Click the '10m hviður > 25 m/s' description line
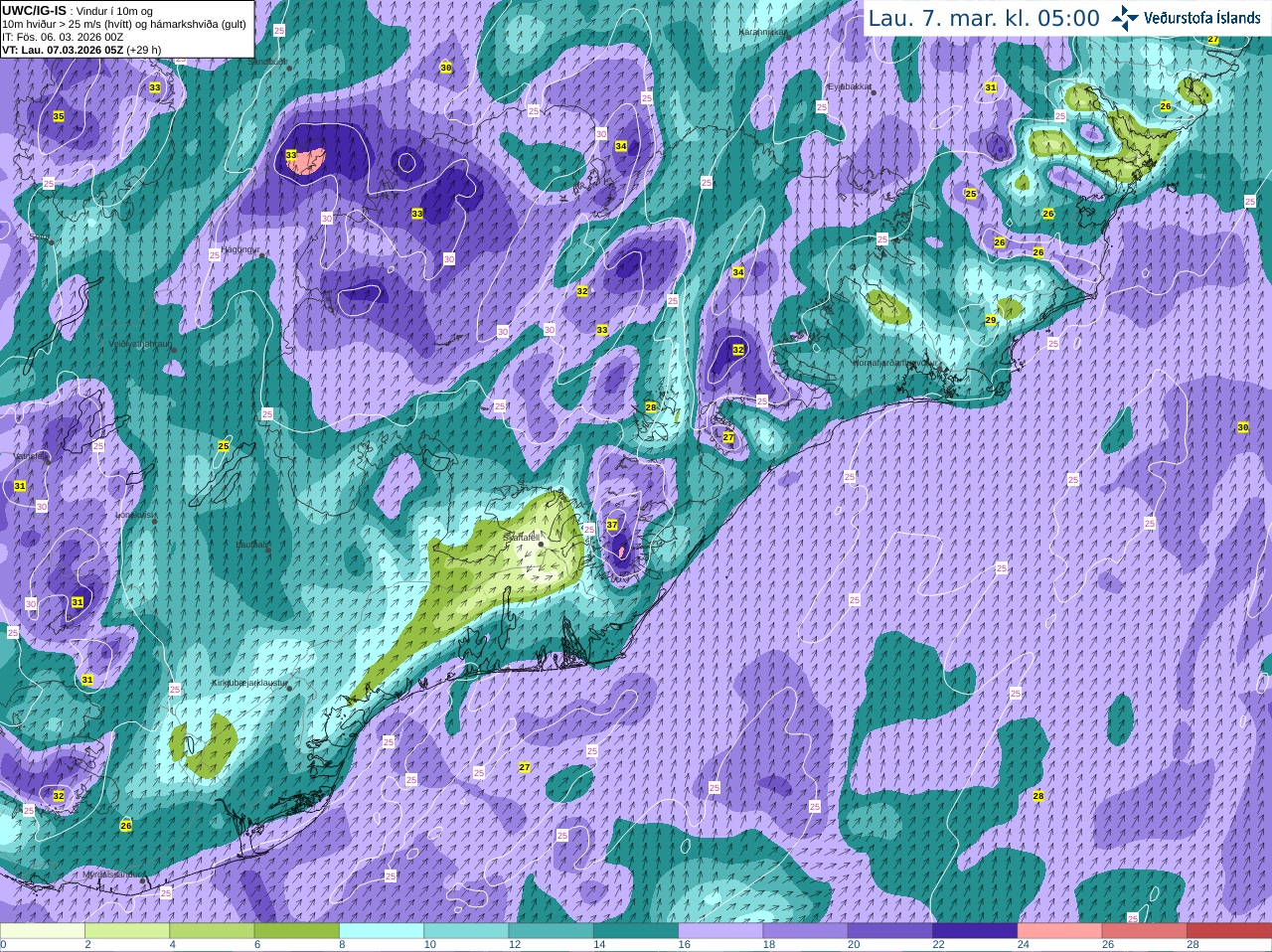The image size is (1272, 952). (x=124, y=24)
